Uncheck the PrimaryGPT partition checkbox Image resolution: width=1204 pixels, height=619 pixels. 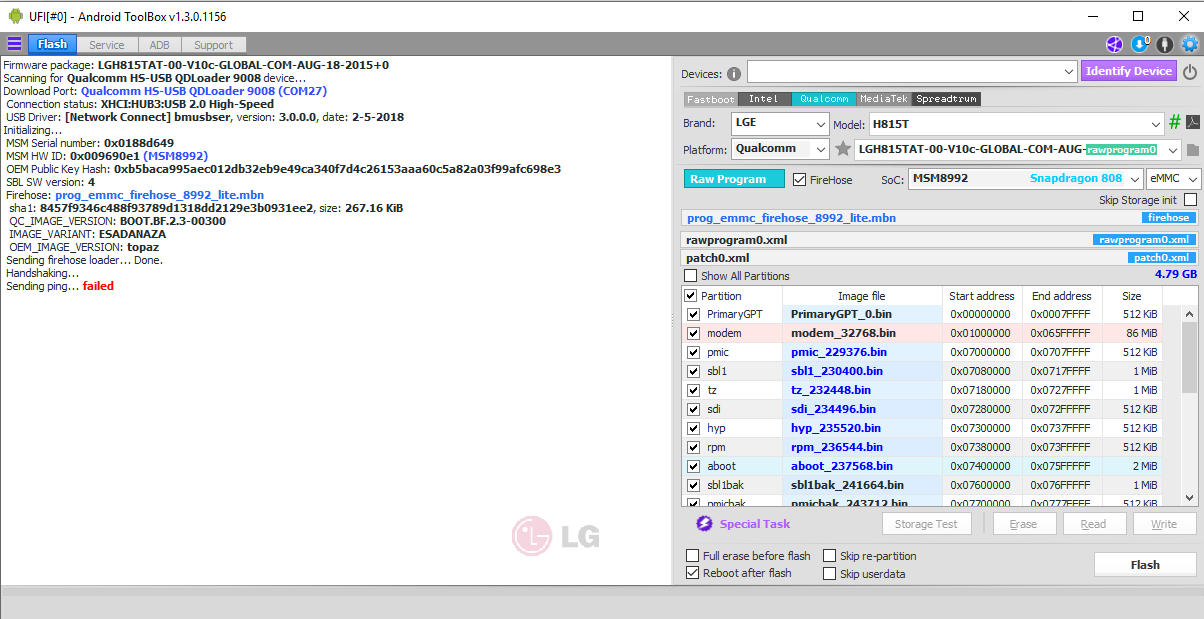(693, 314)
